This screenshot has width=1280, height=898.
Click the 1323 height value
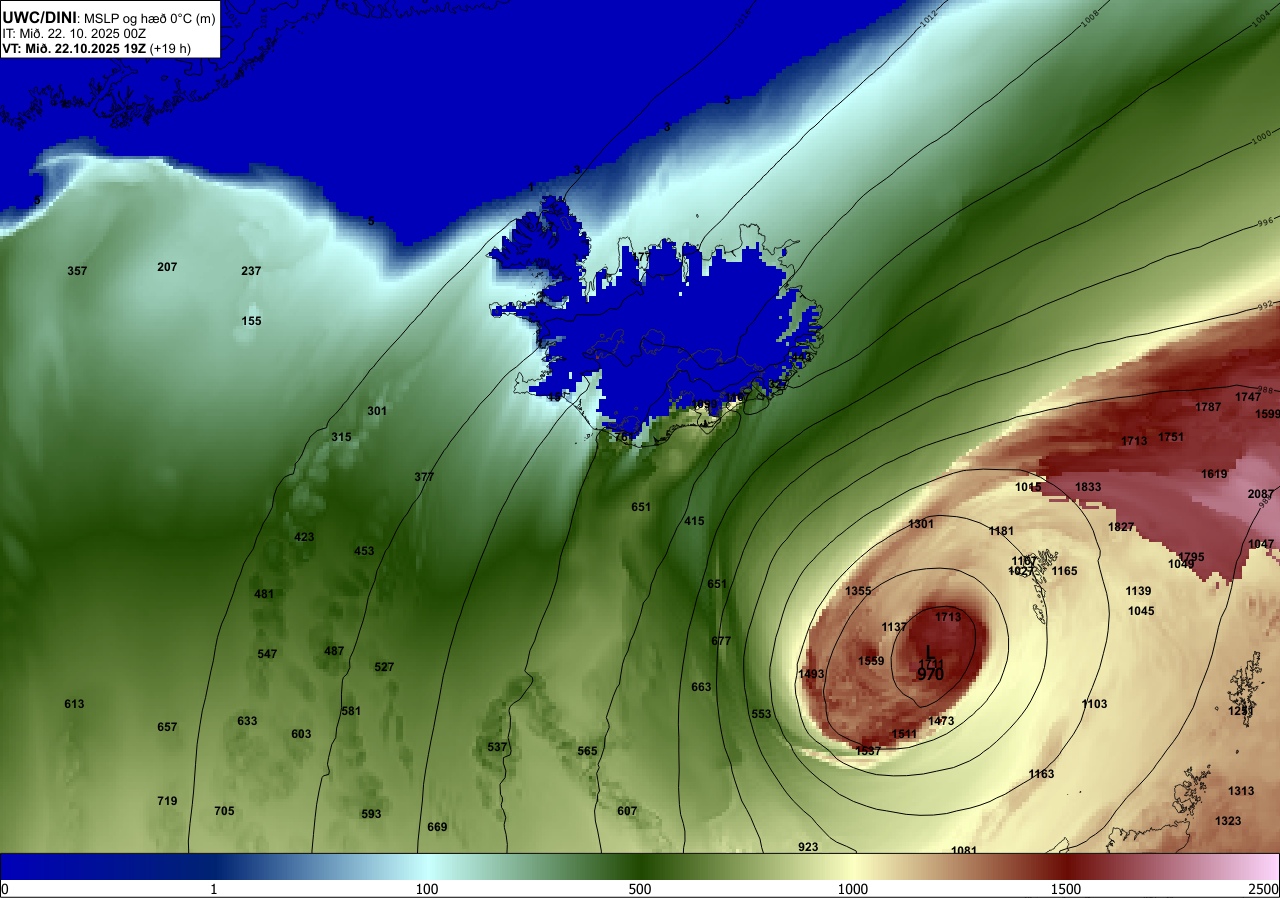point(1228,821)
